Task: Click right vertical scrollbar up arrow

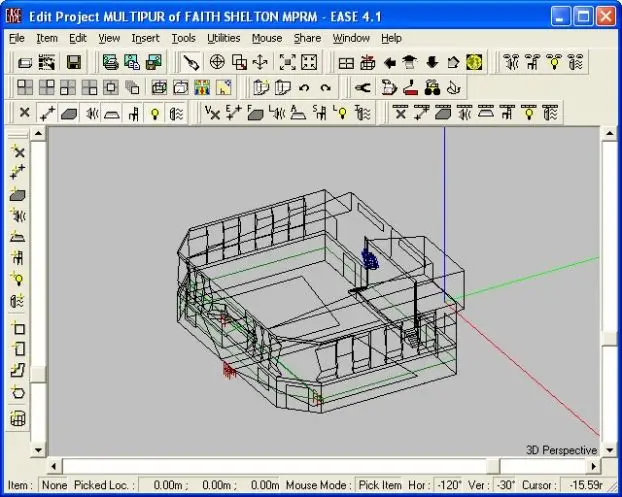Action: point(610,133)
